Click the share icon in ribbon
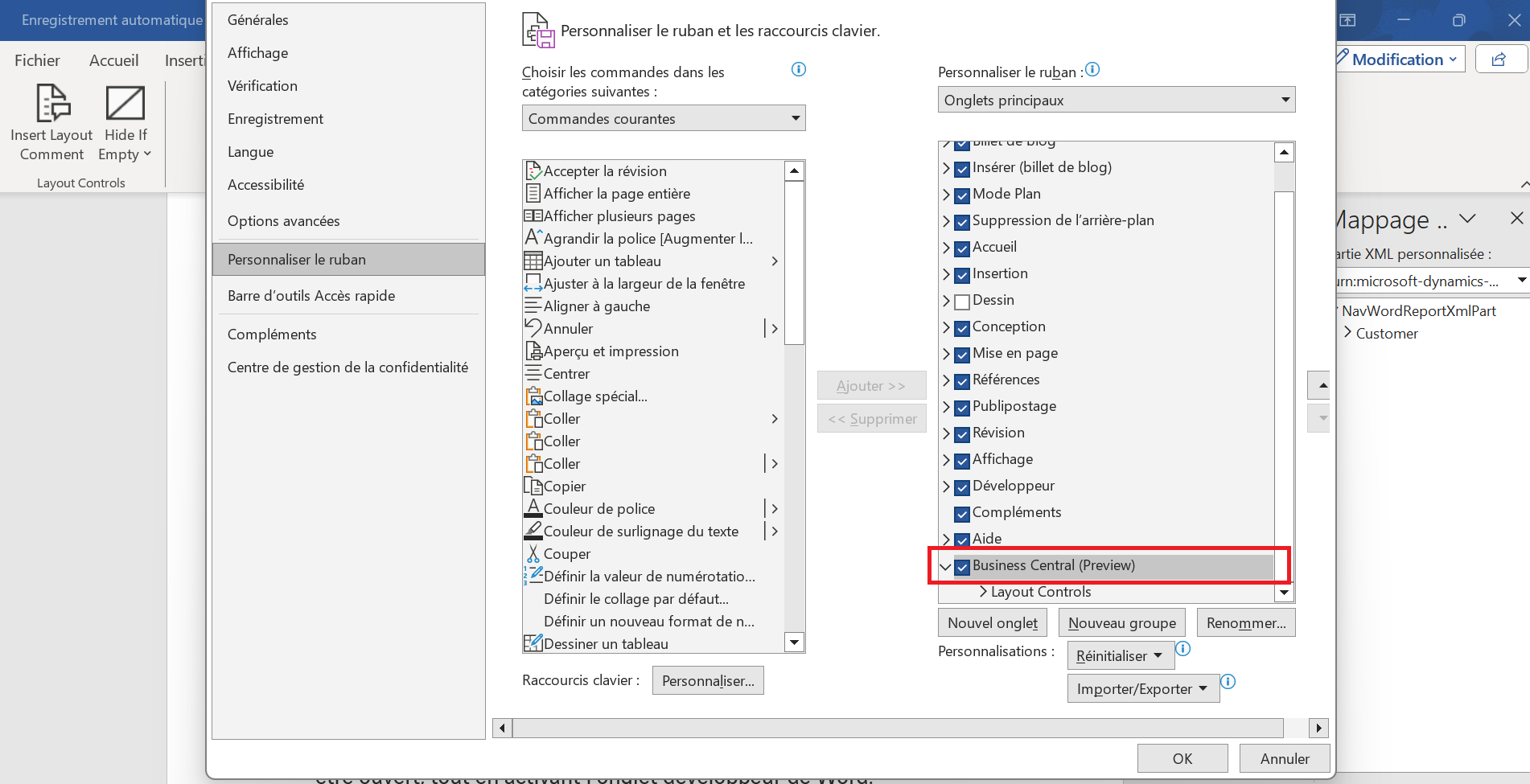 tap(1499, 60)
